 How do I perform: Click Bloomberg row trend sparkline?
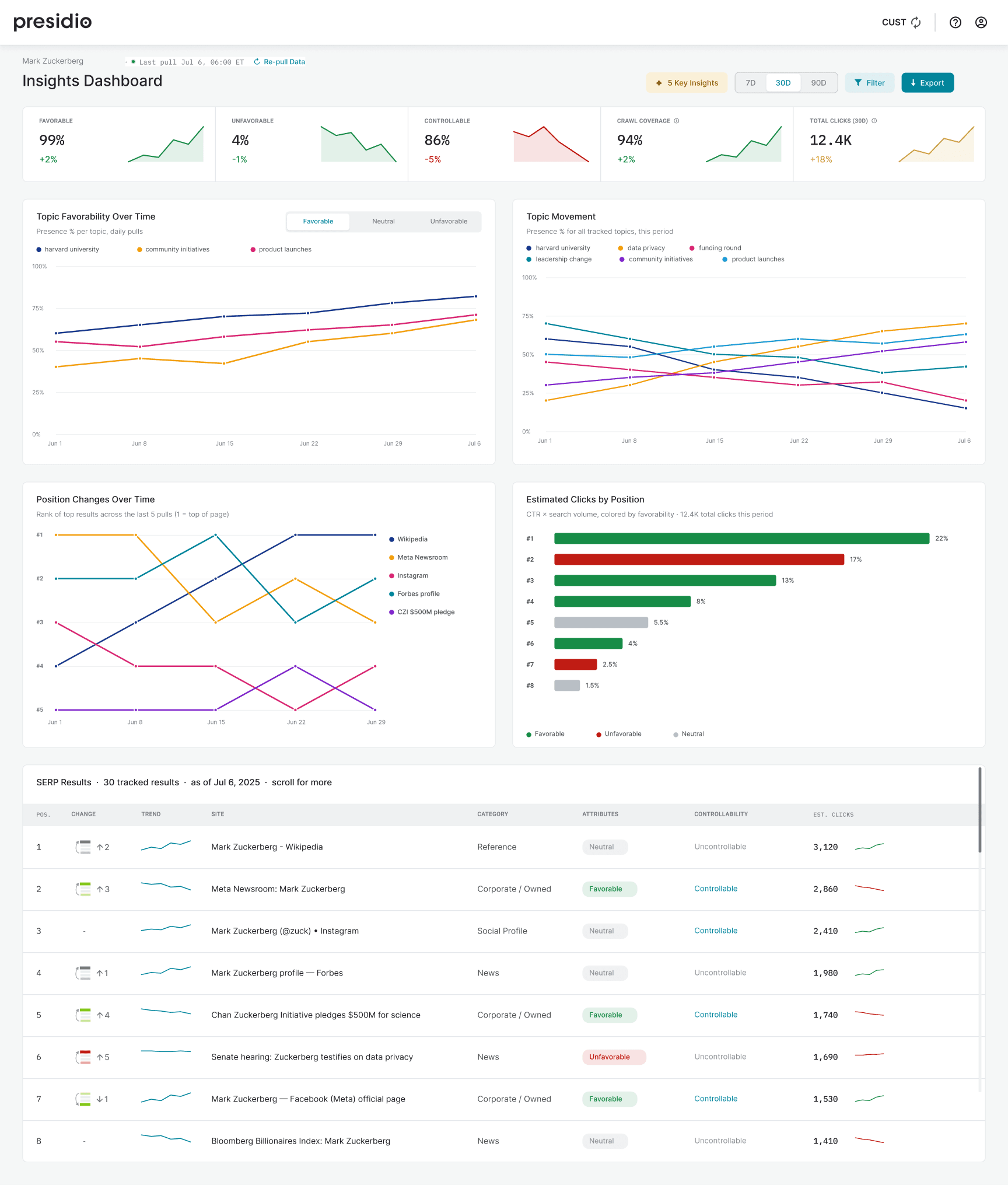pyautogui.click(x=166, y=1138)
